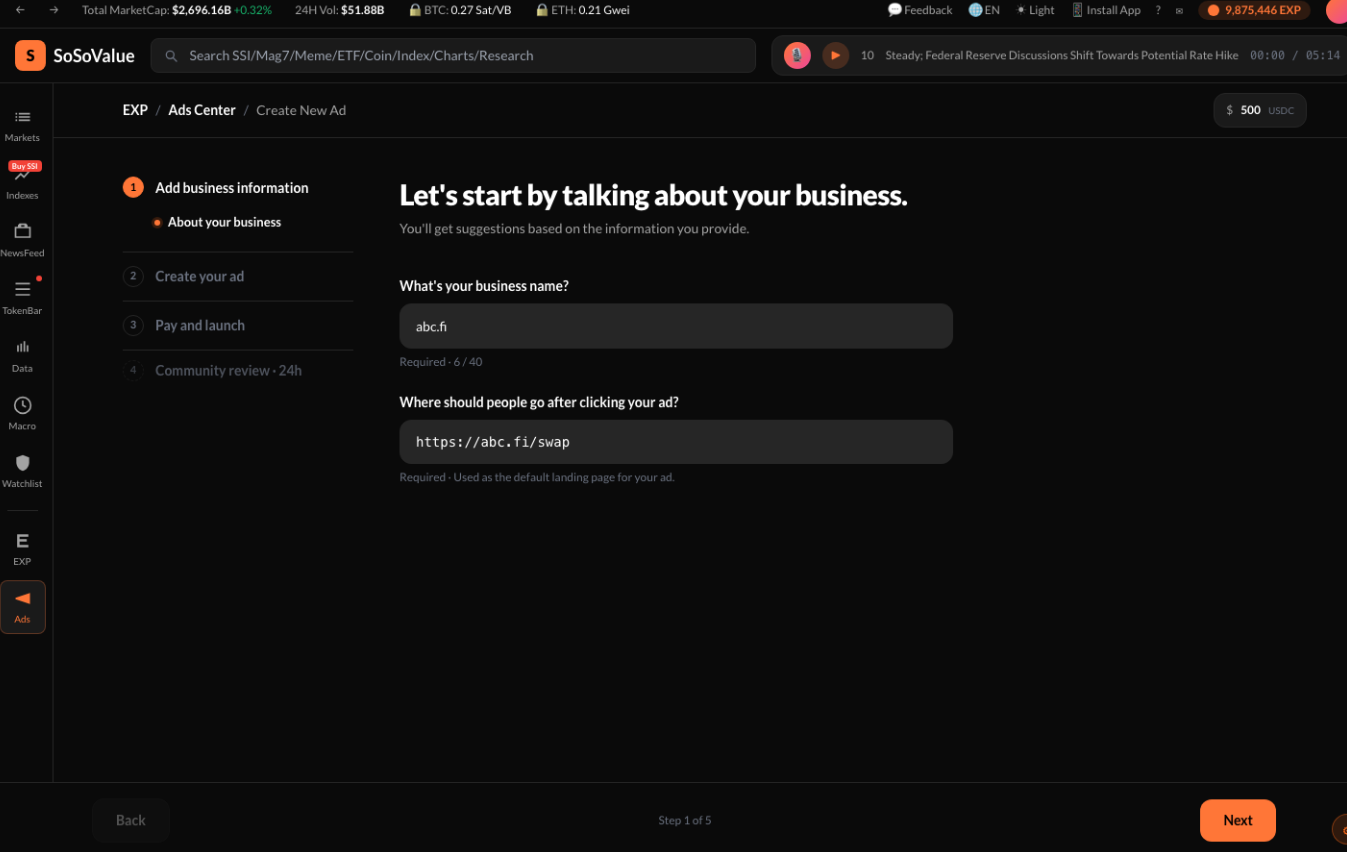This screenshot has height=852, width=1347.
Task: Open the Markets sidebar section
Action: [x=22, y=126]
